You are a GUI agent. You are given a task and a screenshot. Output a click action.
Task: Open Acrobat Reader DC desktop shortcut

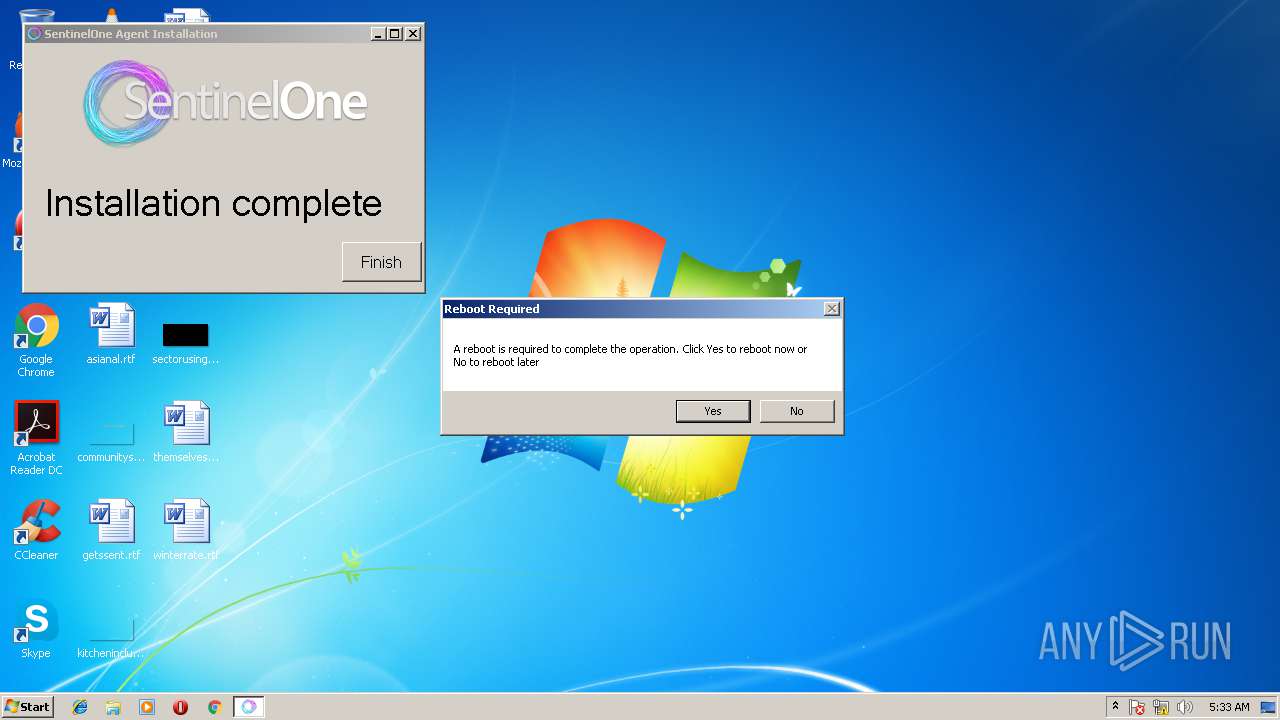36,438
